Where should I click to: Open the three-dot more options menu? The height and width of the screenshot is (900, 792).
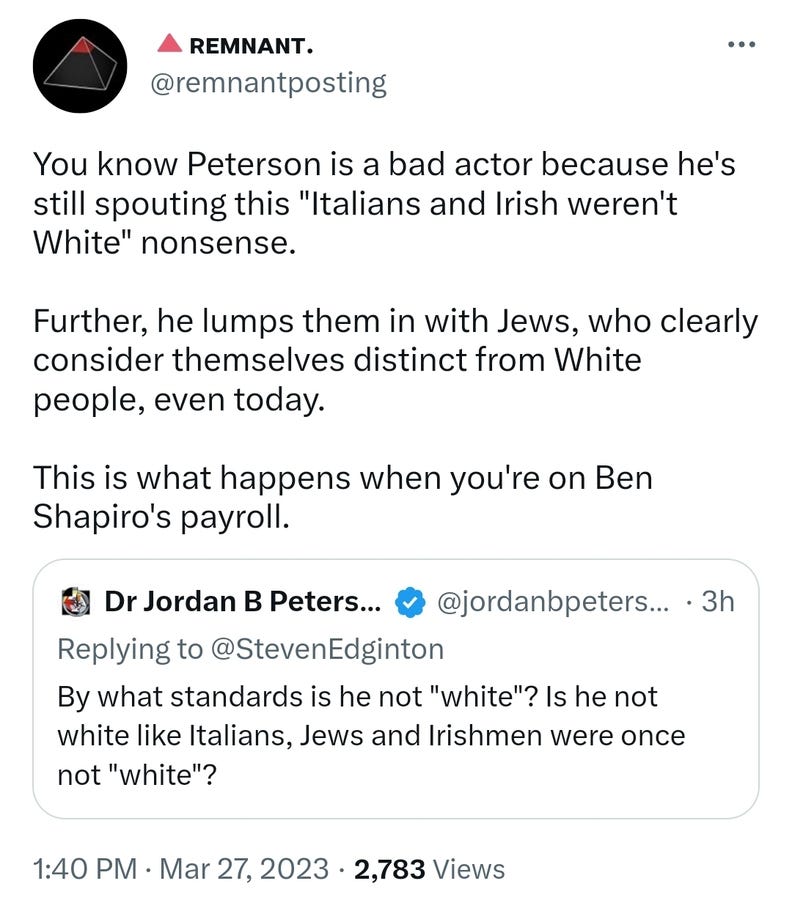[x=741, y=44]
